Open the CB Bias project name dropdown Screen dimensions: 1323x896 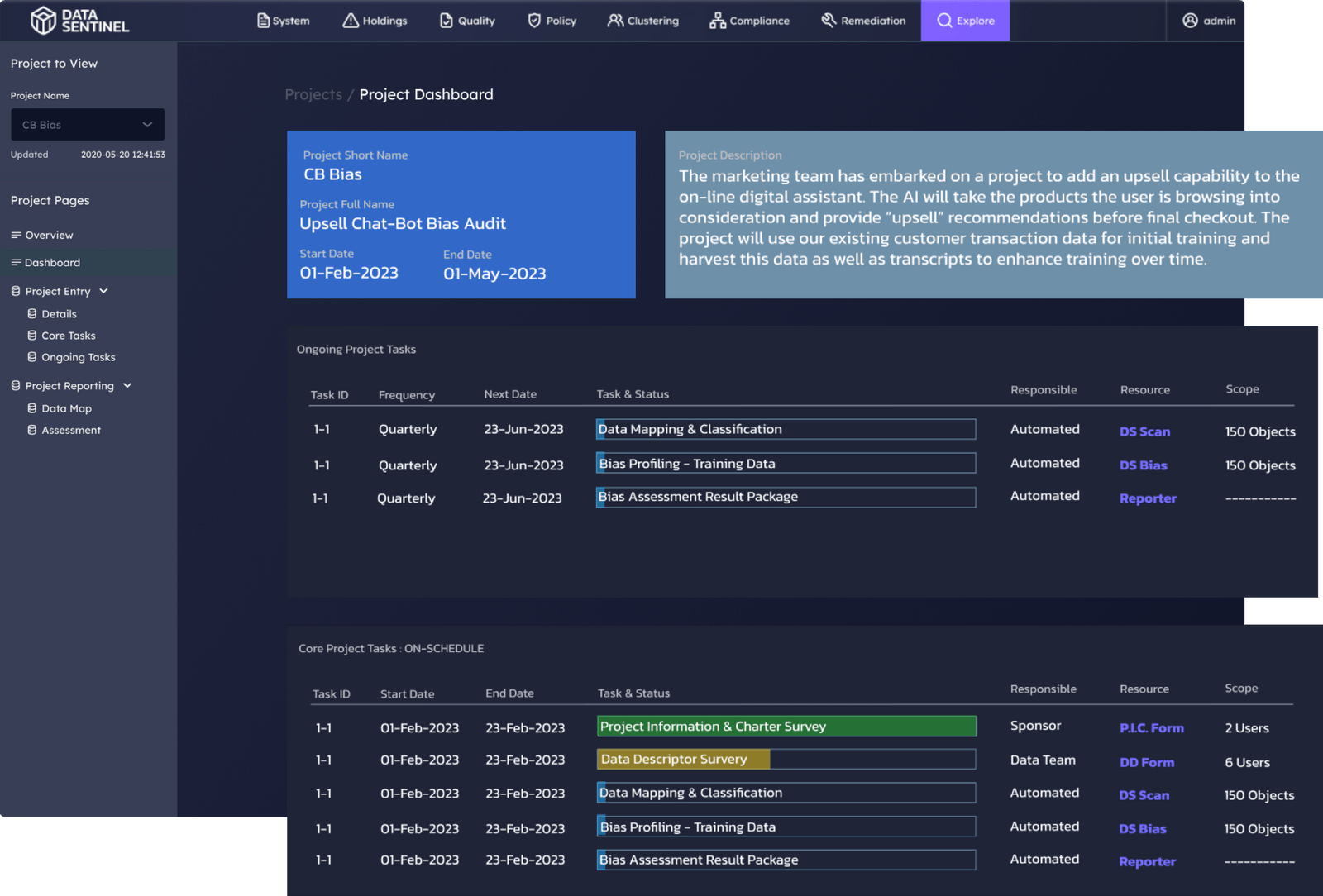87,124
